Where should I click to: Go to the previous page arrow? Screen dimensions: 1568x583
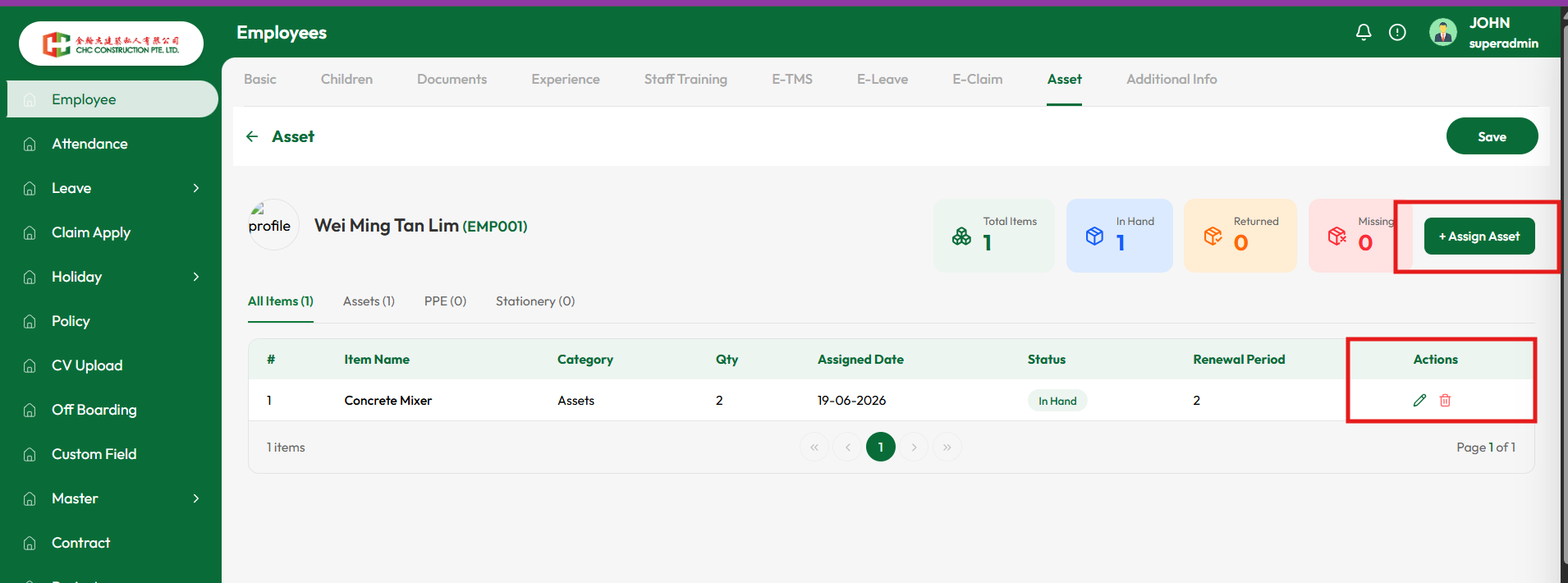[x=847, y=447]
